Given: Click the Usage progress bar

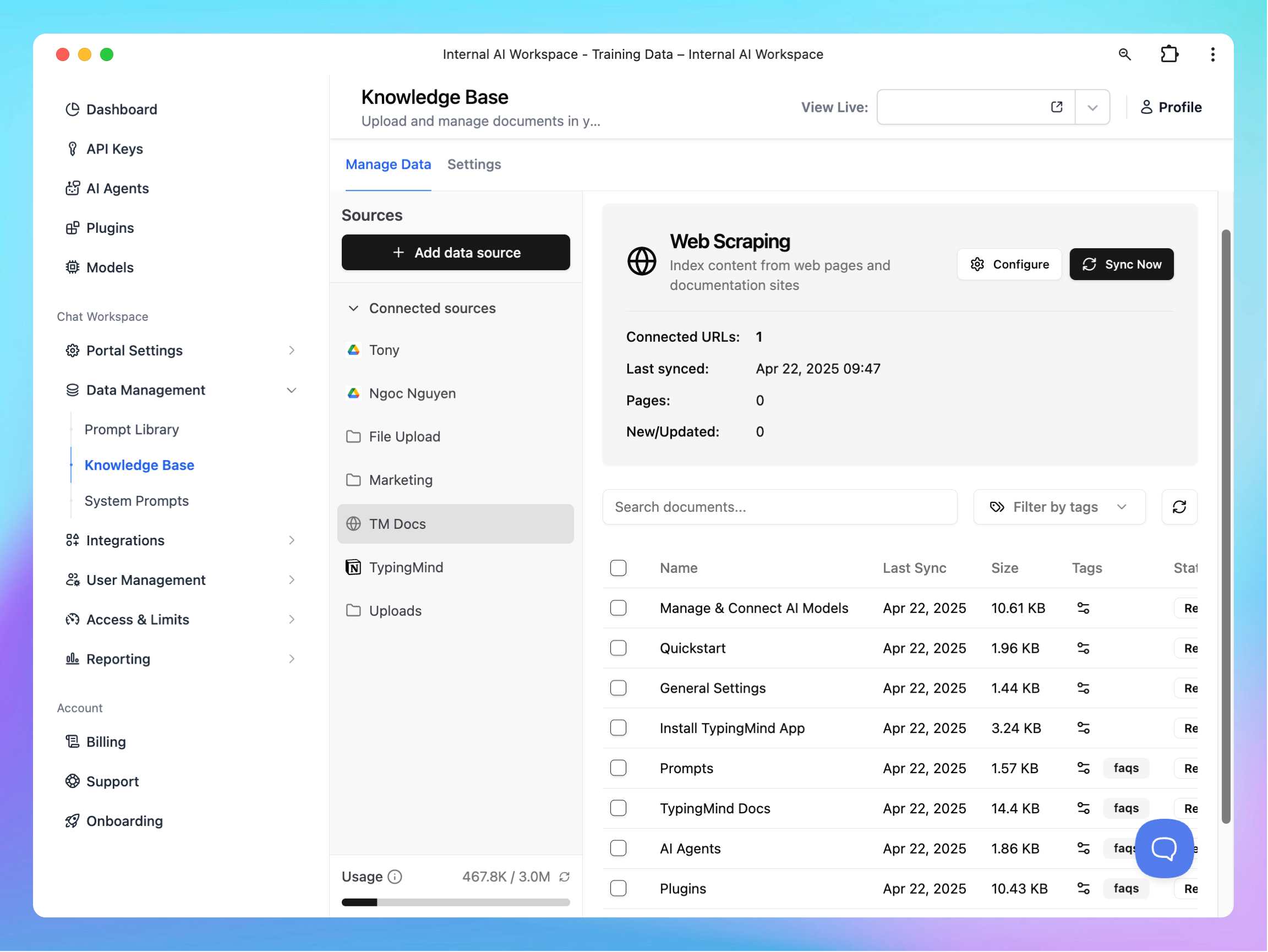Looking at the screenshot, I should tap(456, 902).
